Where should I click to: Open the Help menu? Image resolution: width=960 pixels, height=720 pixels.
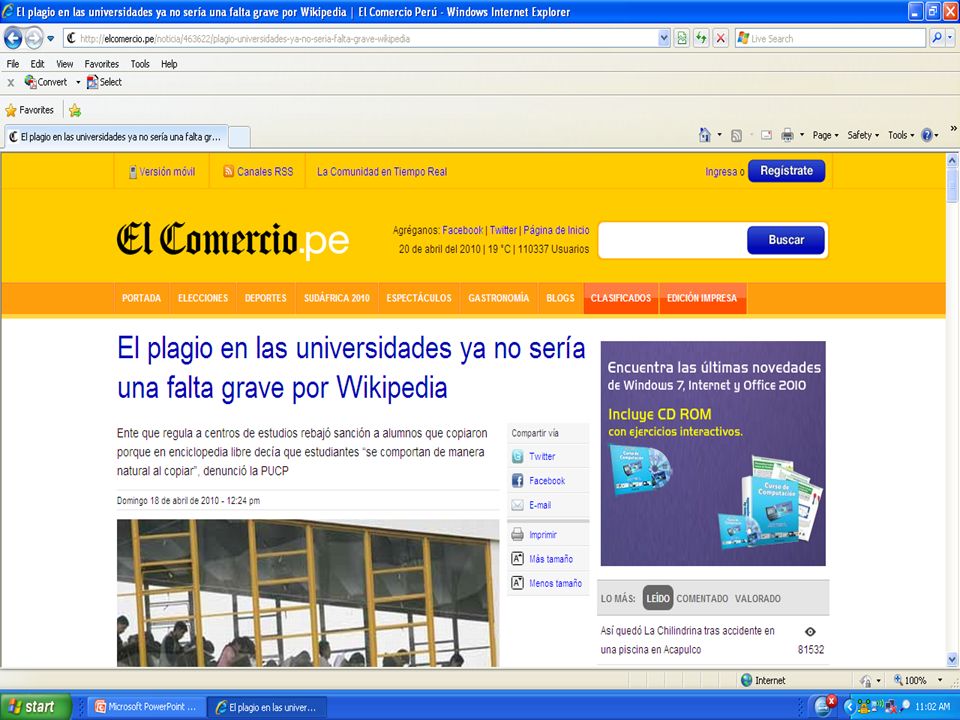click(x=169, y=64)
